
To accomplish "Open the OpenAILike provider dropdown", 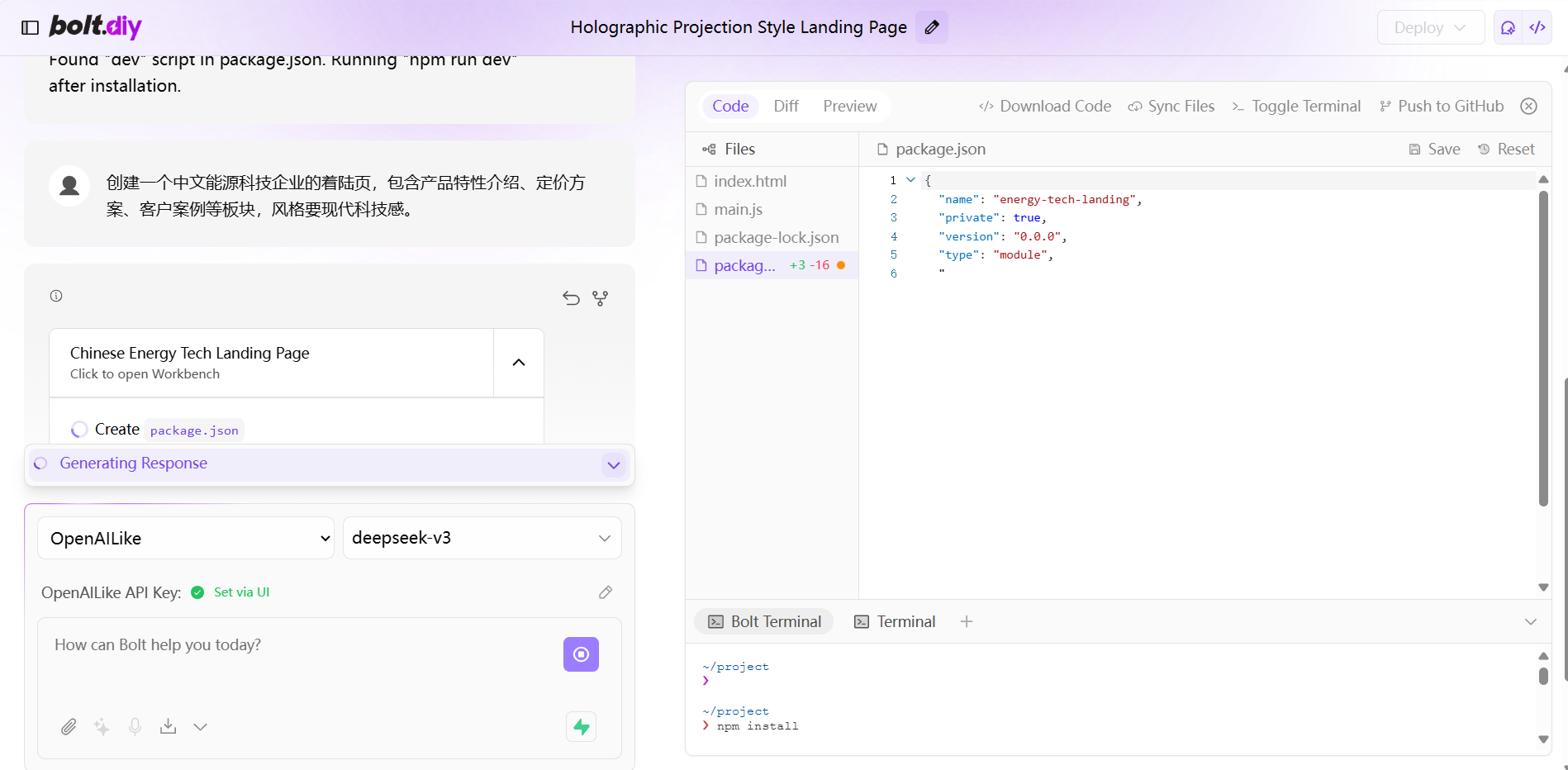I will tap(186, 538).
